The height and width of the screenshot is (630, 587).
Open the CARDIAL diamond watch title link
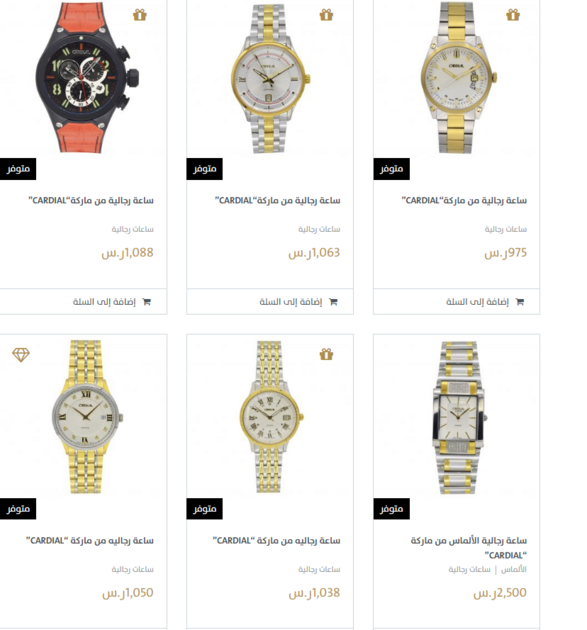[x=468, y=548]
